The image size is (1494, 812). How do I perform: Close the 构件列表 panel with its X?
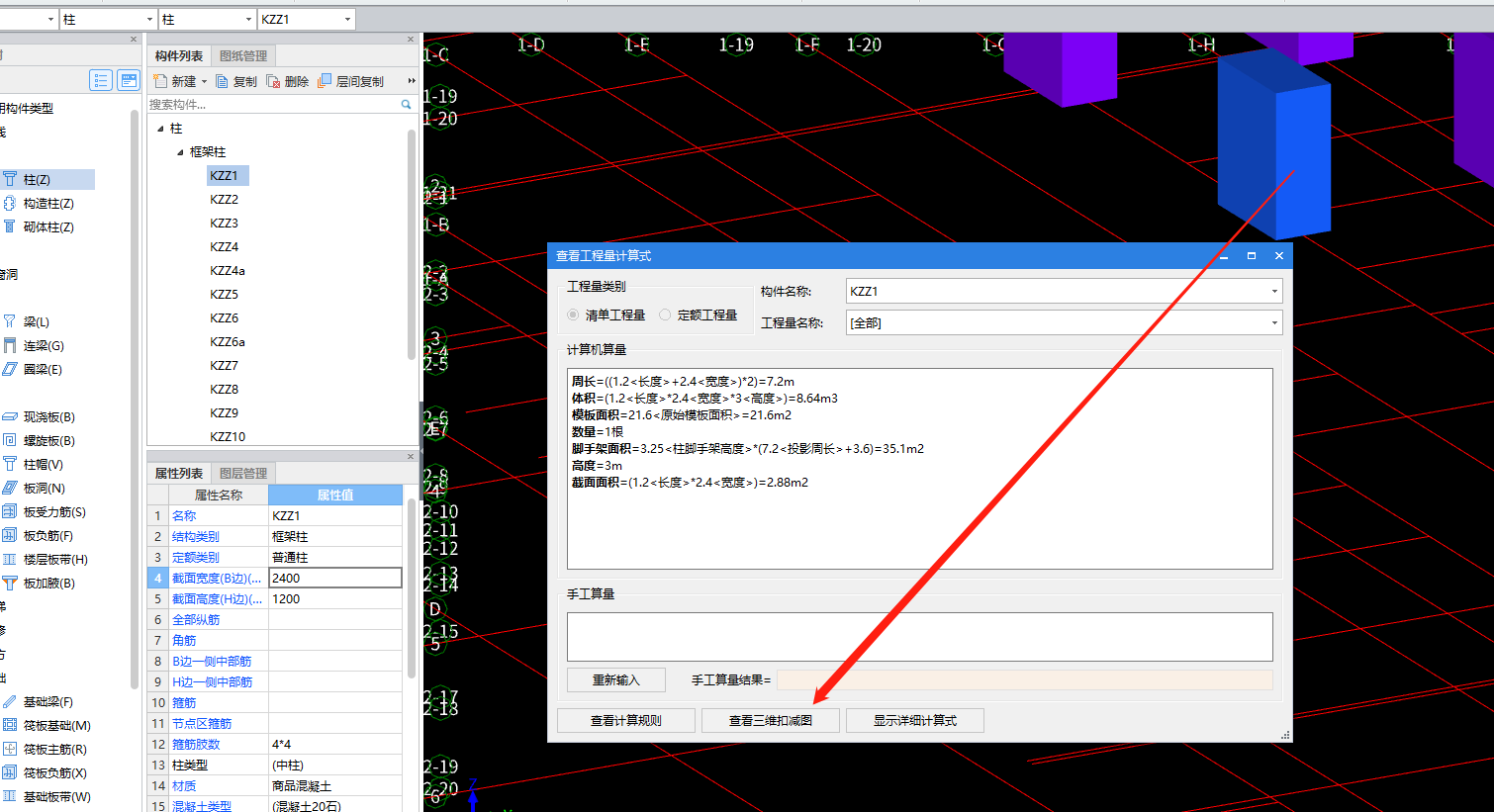(x=411, y=40)
